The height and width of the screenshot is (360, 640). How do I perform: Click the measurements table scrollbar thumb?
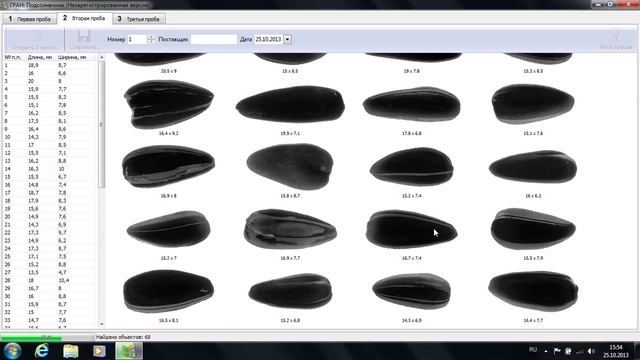coord(101,124)
